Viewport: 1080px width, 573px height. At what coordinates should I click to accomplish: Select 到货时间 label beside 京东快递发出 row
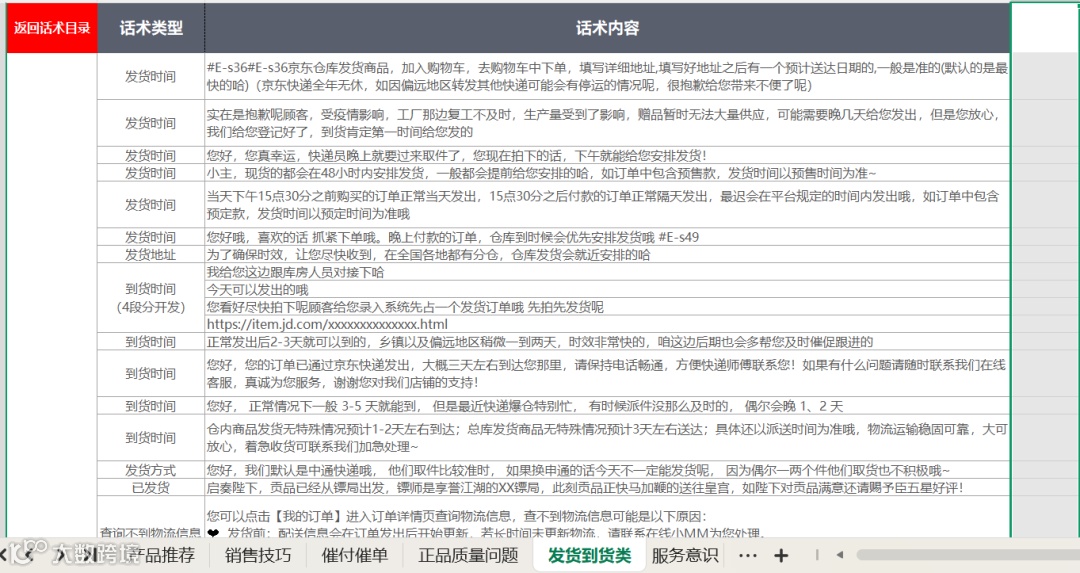click(151, 373)
